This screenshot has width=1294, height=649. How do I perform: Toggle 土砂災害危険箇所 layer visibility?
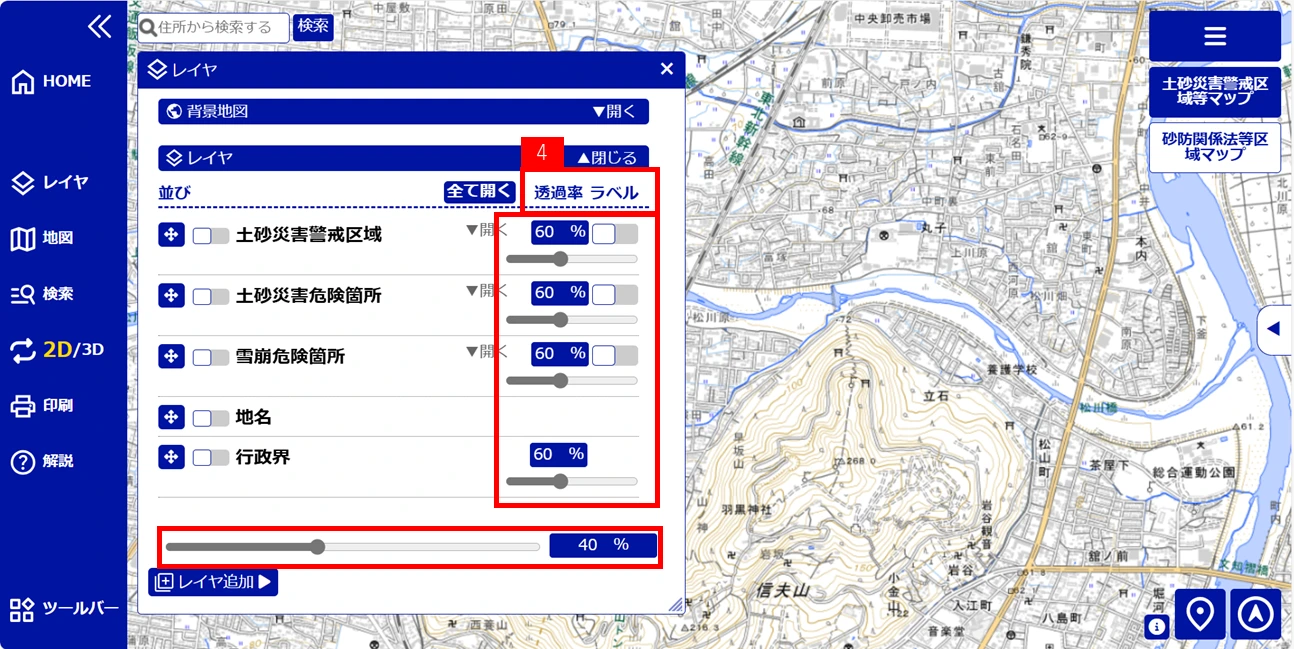click(x=210, y=297)
